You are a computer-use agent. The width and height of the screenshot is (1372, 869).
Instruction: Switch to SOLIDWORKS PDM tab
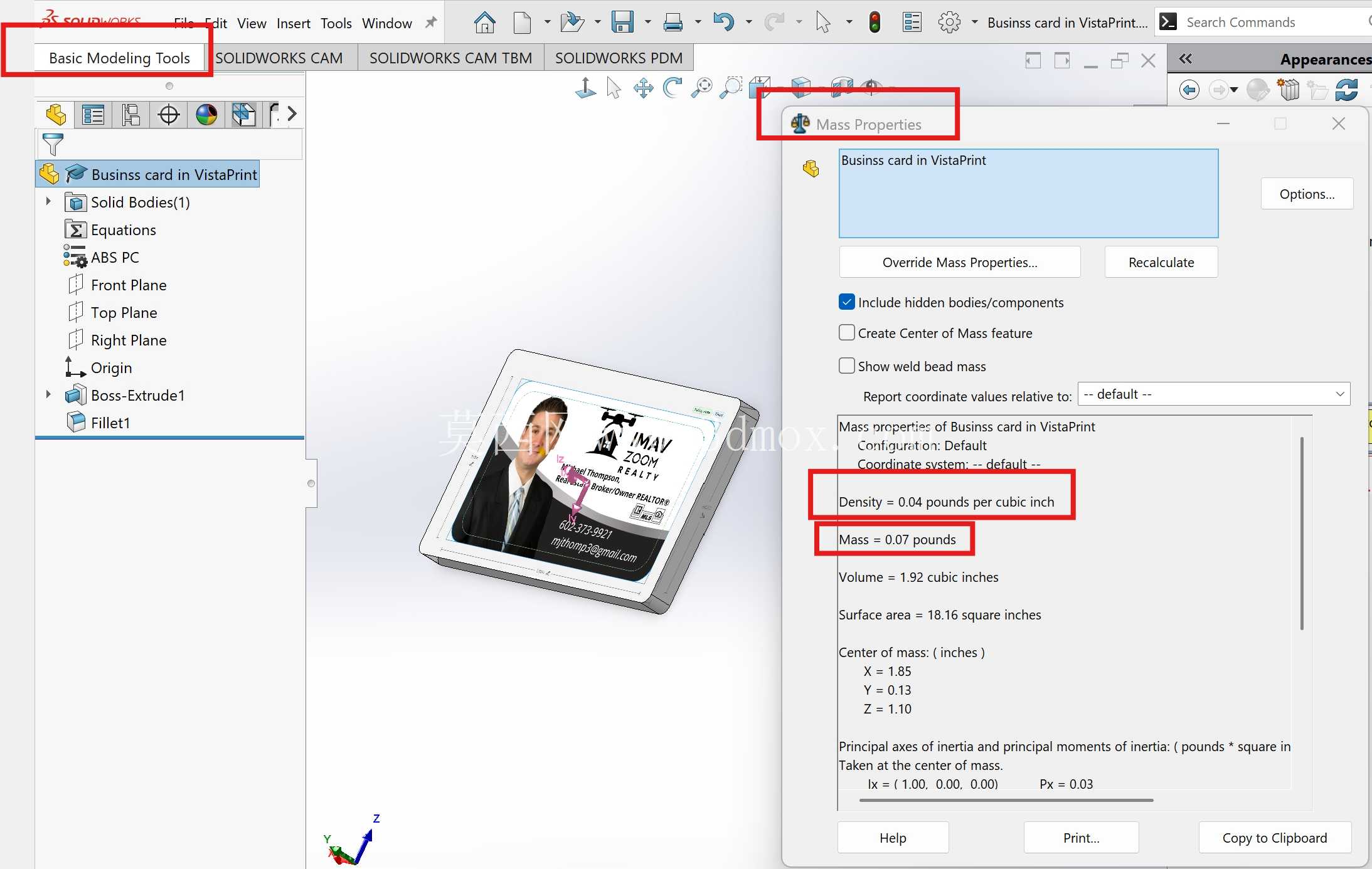[619, 58]
